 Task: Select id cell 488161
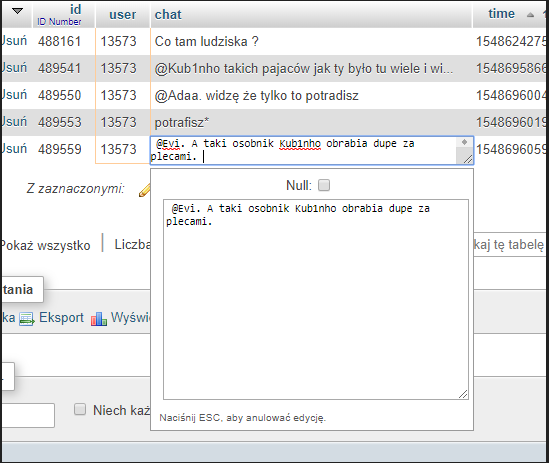(x=60, y=41)
